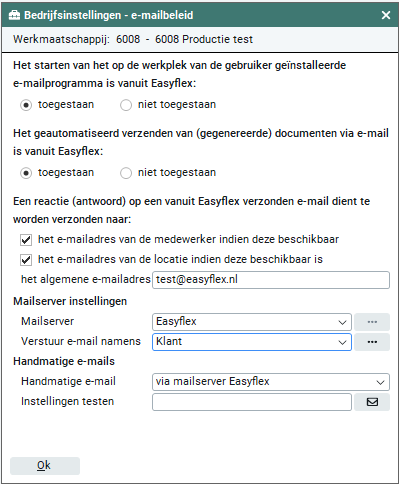This screenshot has height=484, width=400.
Task: Open the ellipsis button next to Mailserver
Action: pos(372,322)
